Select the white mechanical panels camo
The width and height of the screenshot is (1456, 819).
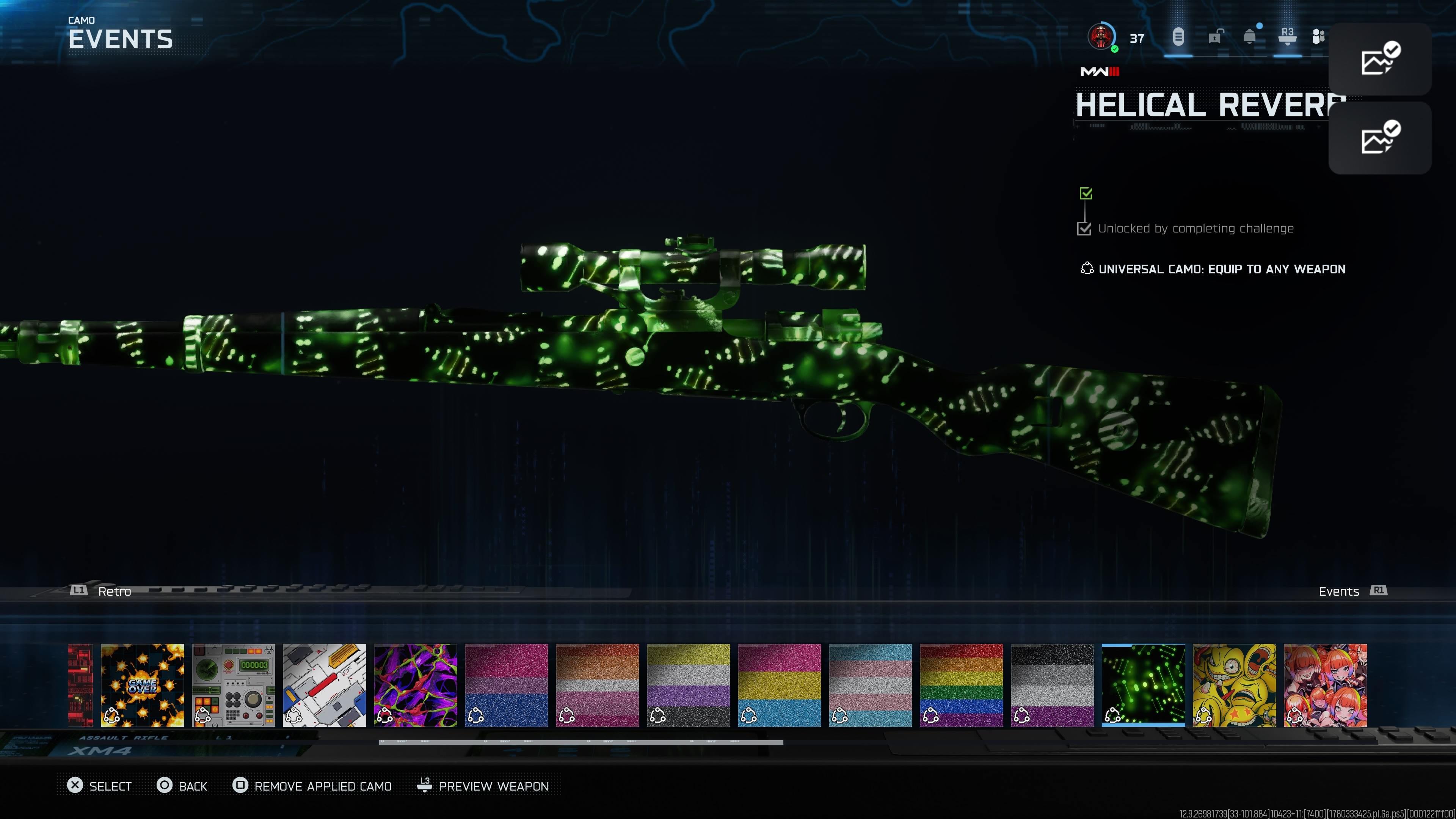325,685
